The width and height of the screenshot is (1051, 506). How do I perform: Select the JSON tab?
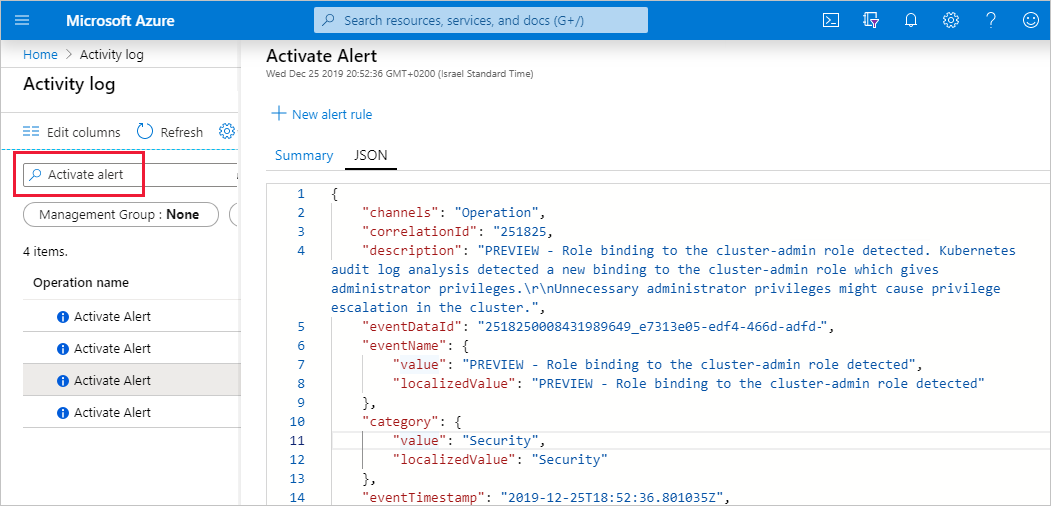(x=371, y=155)
